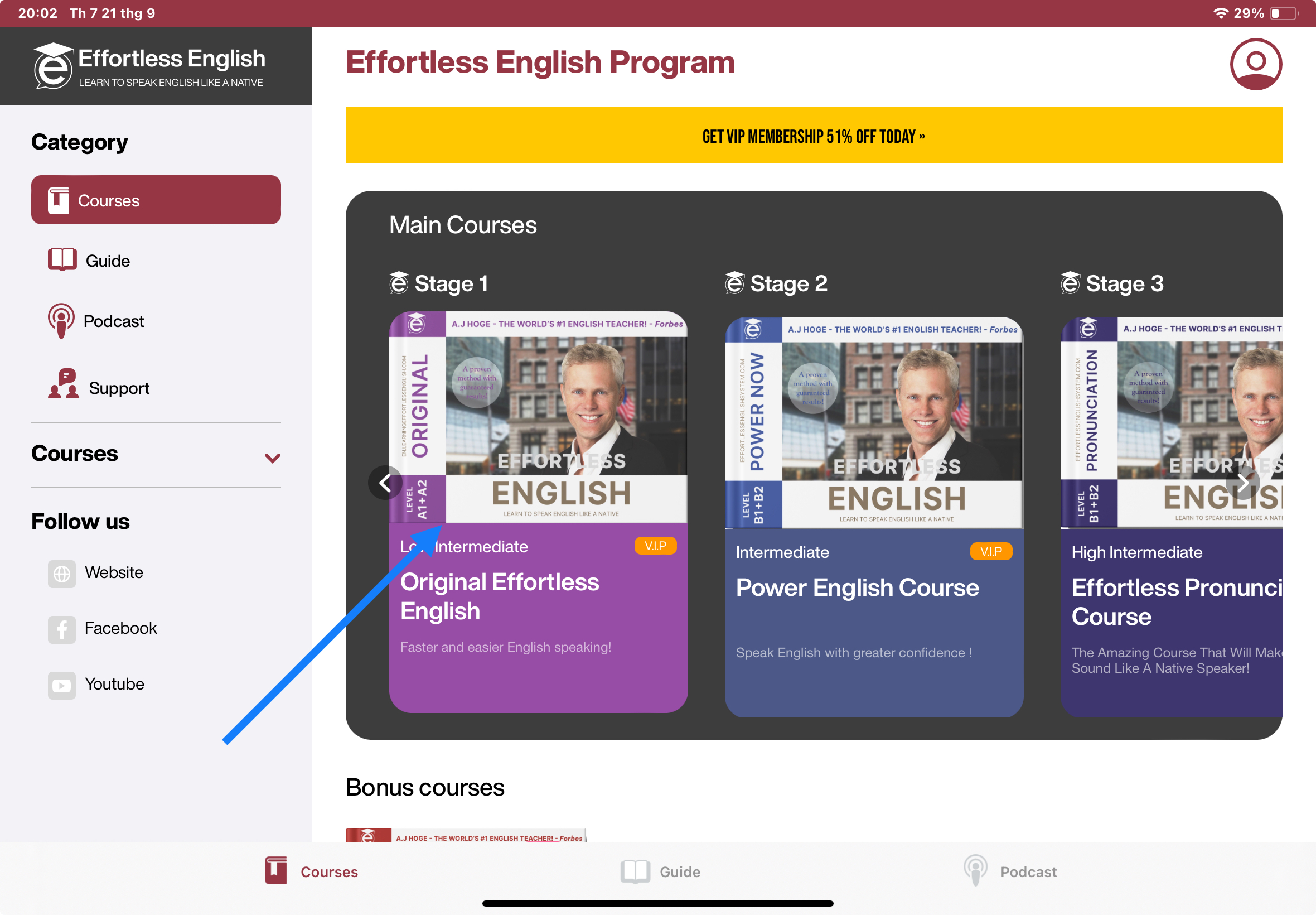Expand the Courses section chevron

pos(272,458)
